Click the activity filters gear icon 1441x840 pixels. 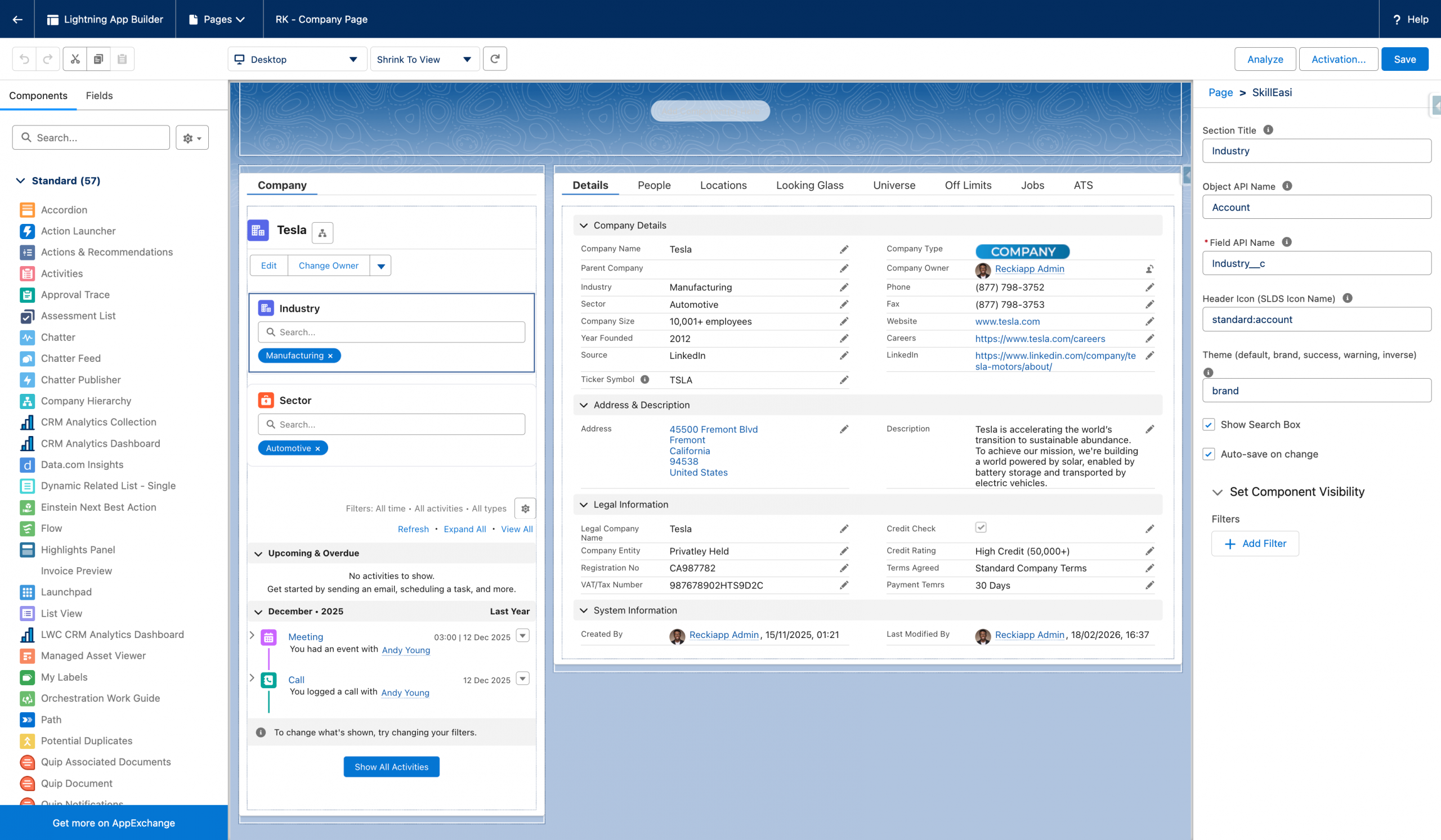point(525,508)
